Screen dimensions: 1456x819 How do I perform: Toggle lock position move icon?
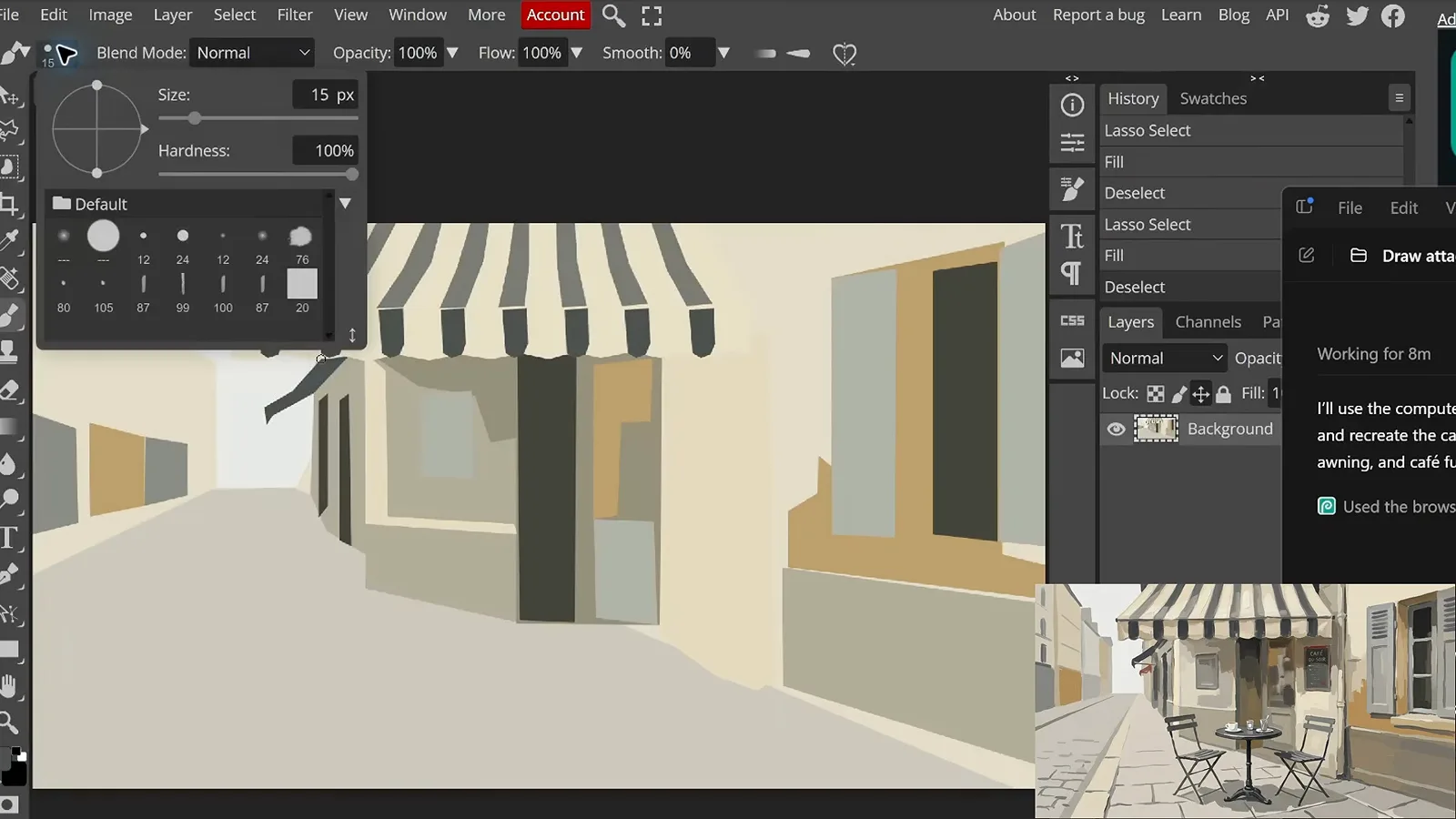click(x=1201, y=394)
